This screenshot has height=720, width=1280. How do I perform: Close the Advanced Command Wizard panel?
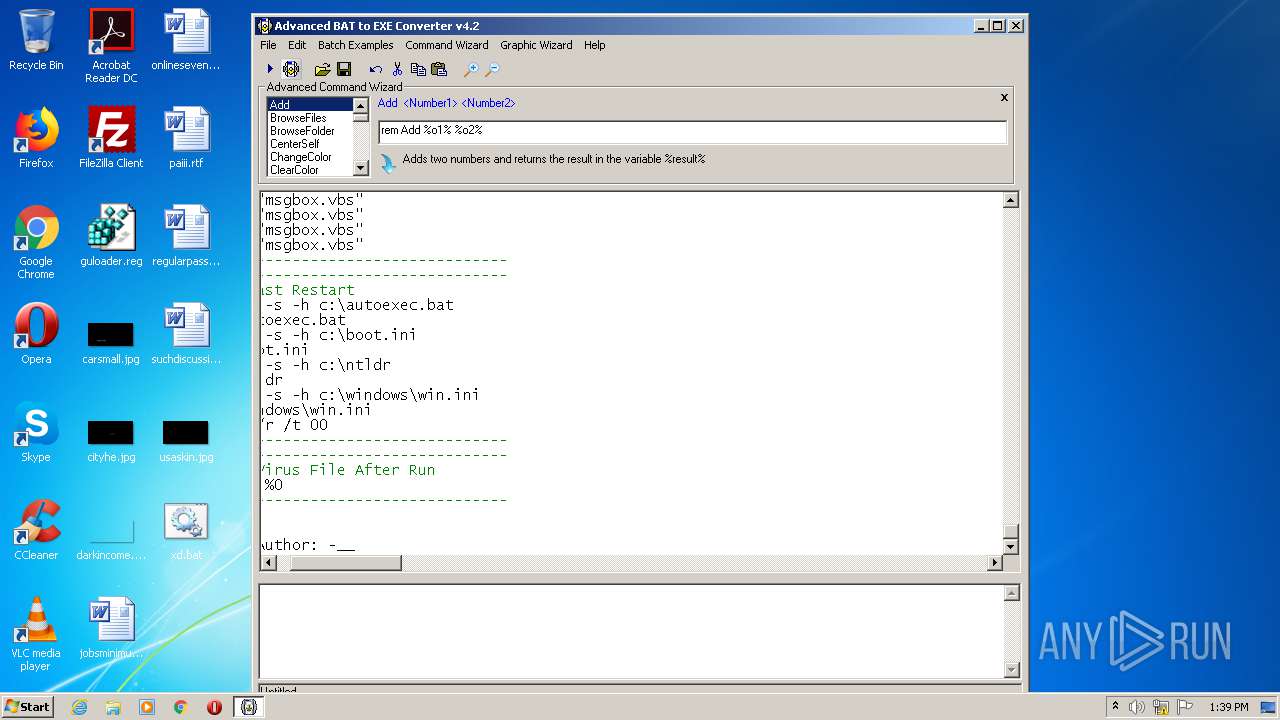(1004, 98)
